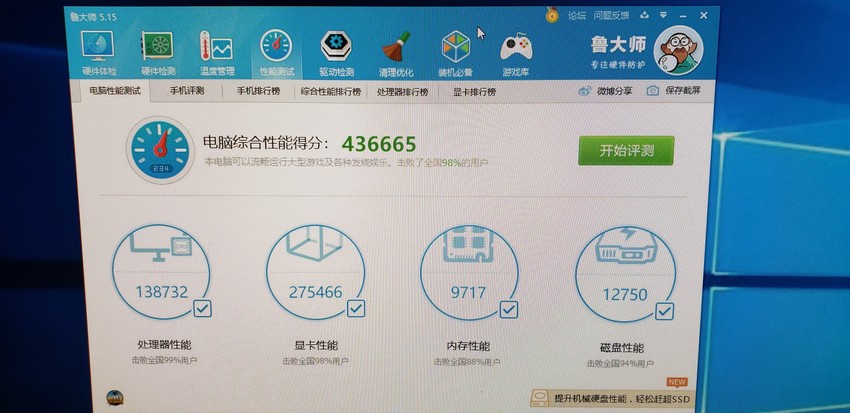Switch to 综合性能排行榜 tab
The width and height of the screenshot is (850, 413).
tap(331, 92)
